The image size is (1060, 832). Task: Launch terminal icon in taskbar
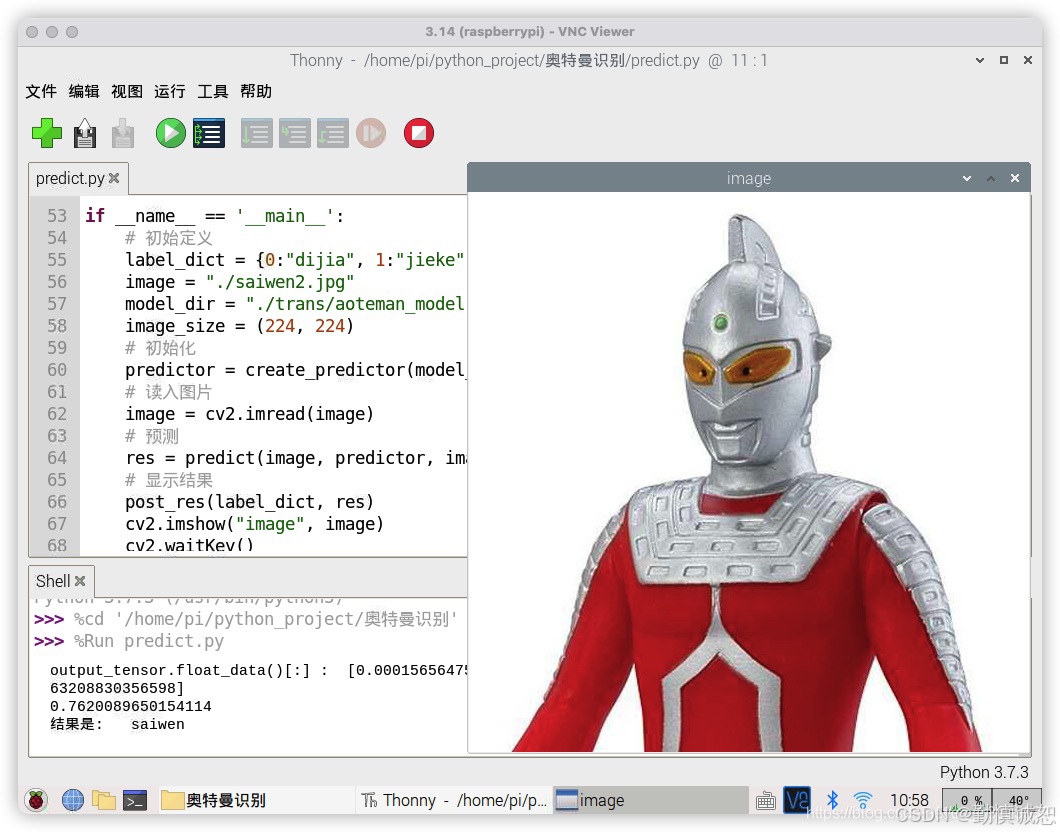coord(135,800)
